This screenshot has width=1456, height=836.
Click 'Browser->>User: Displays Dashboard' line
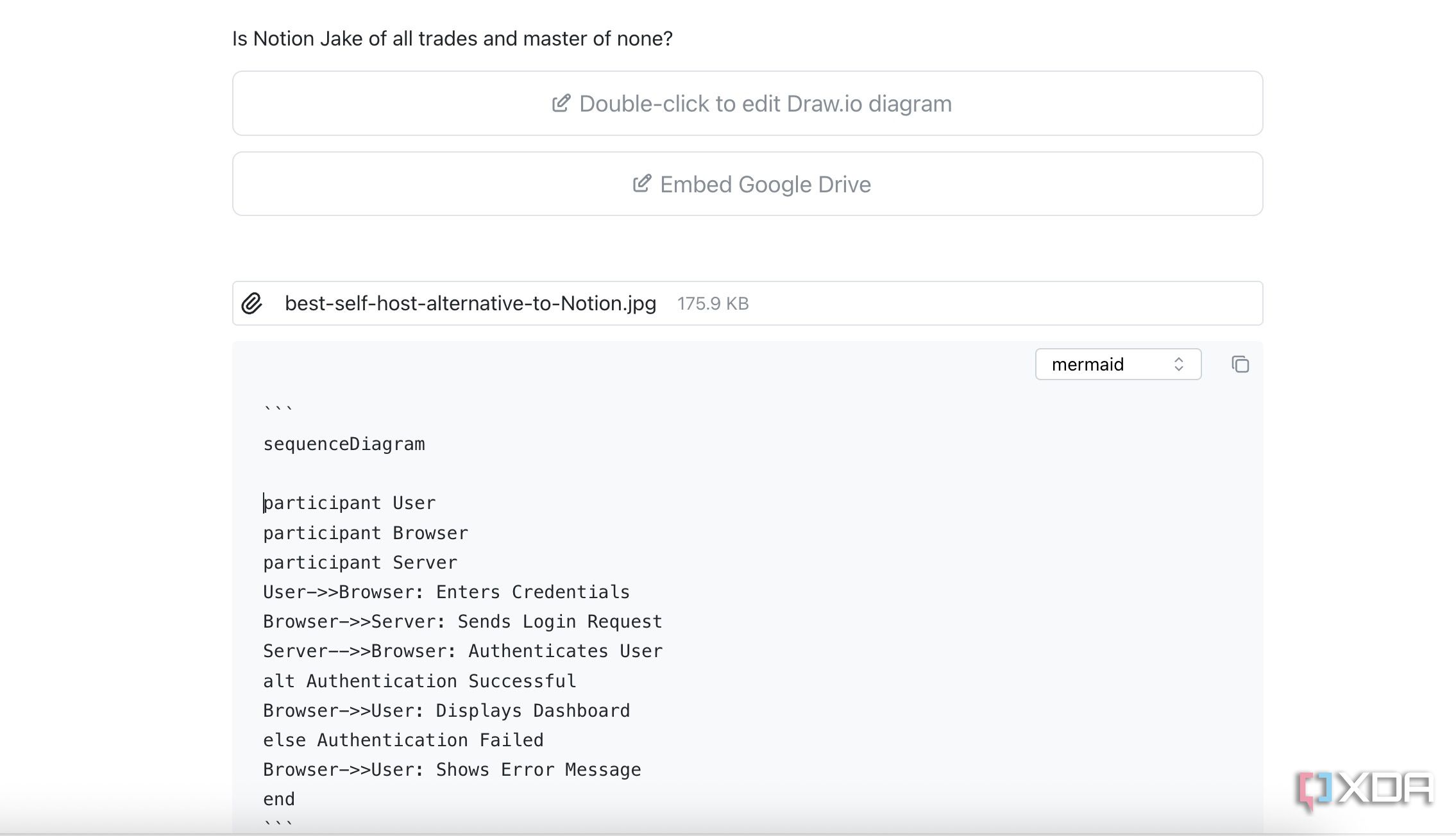[446, 710]
